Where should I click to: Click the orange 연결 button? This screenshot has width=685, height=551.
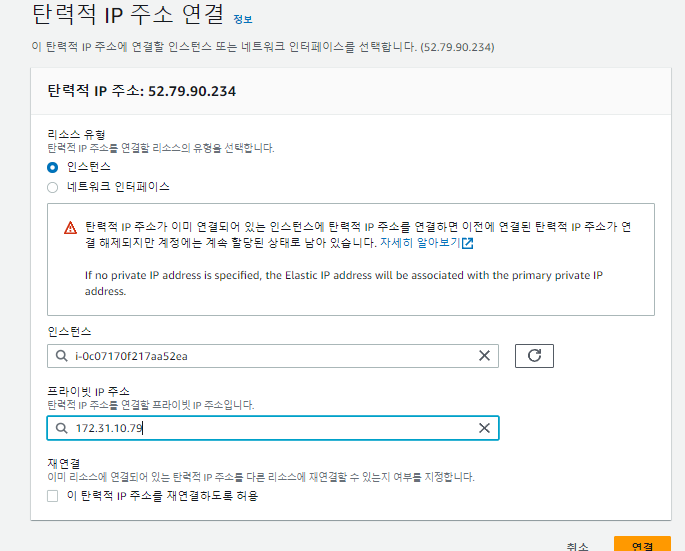[x=642, y=544]
